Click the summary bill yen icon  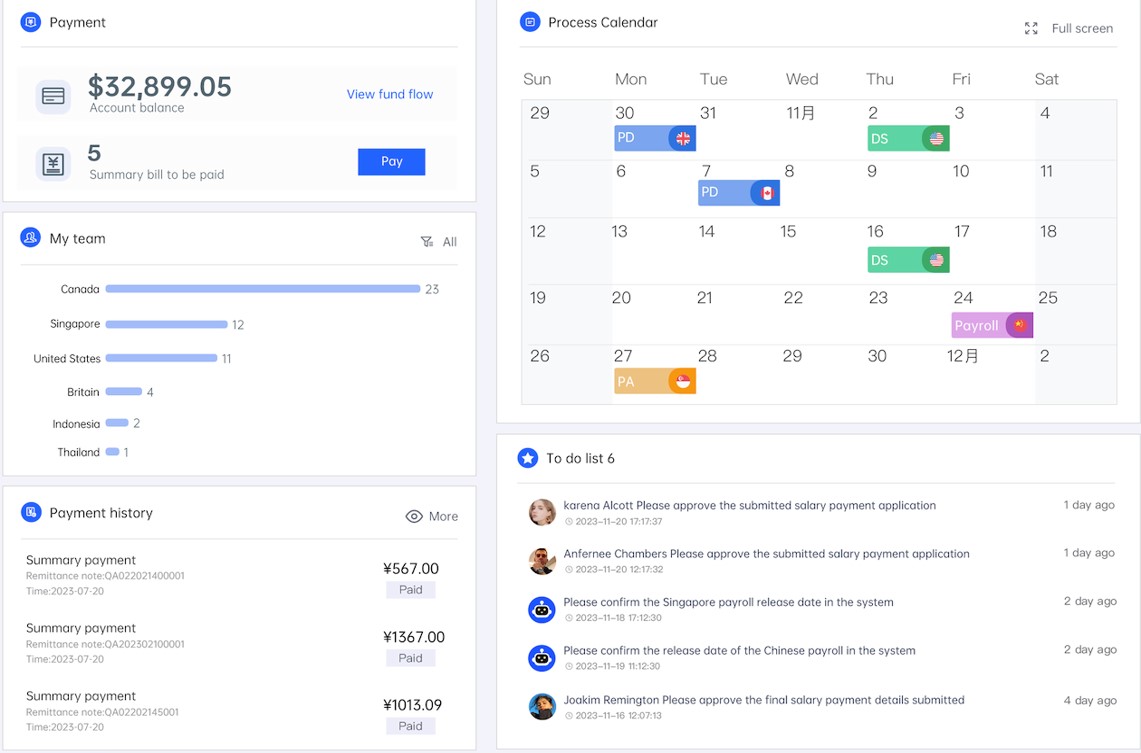click(53, 163)
